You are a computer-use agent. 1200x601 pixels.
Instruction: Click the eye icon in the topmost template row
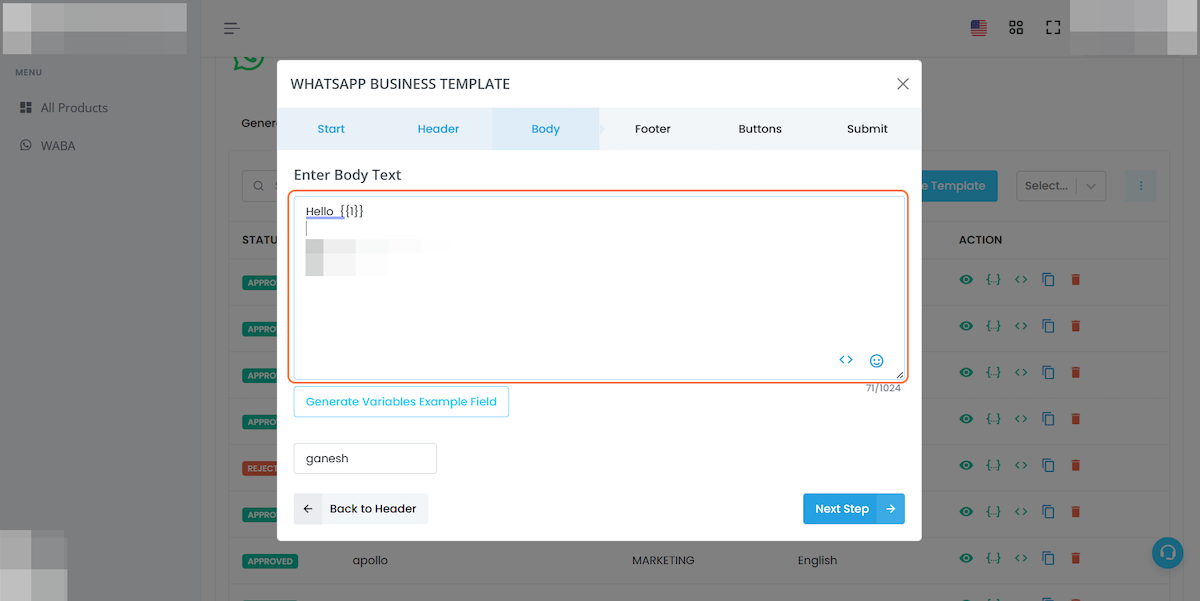966,280
